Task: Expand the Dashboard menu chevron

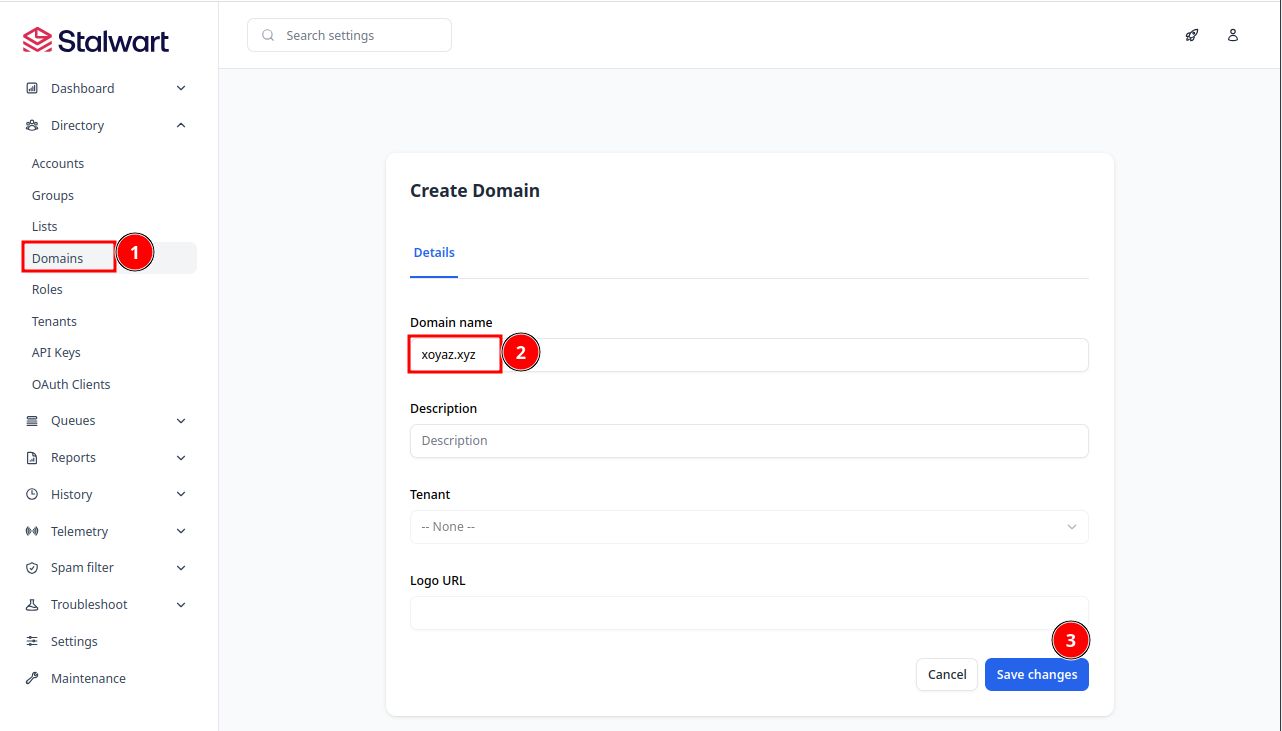Action: (181, 89)
